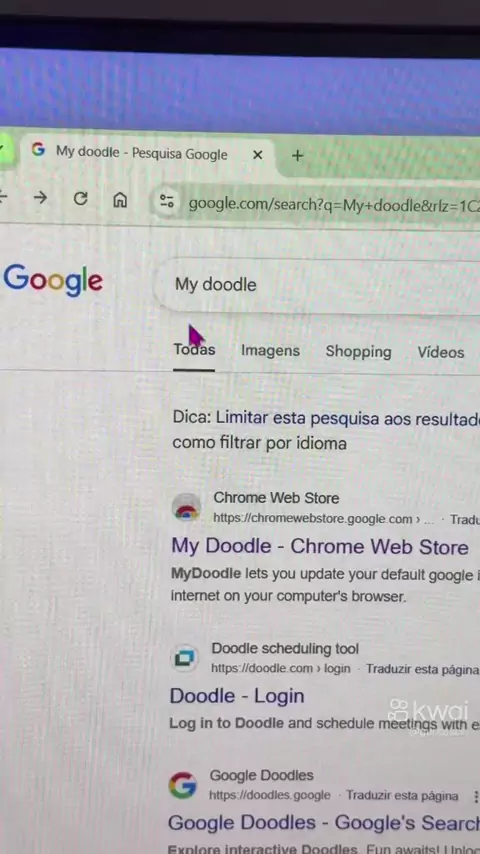Reload the page with refresh icon
This screenshot has width=480, height=854.
(81, 199)
